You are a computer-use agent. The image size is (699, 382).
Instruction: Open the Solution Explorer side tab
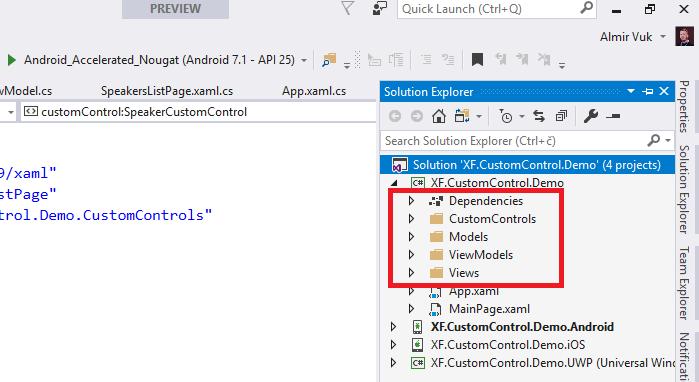coord(685,189)
